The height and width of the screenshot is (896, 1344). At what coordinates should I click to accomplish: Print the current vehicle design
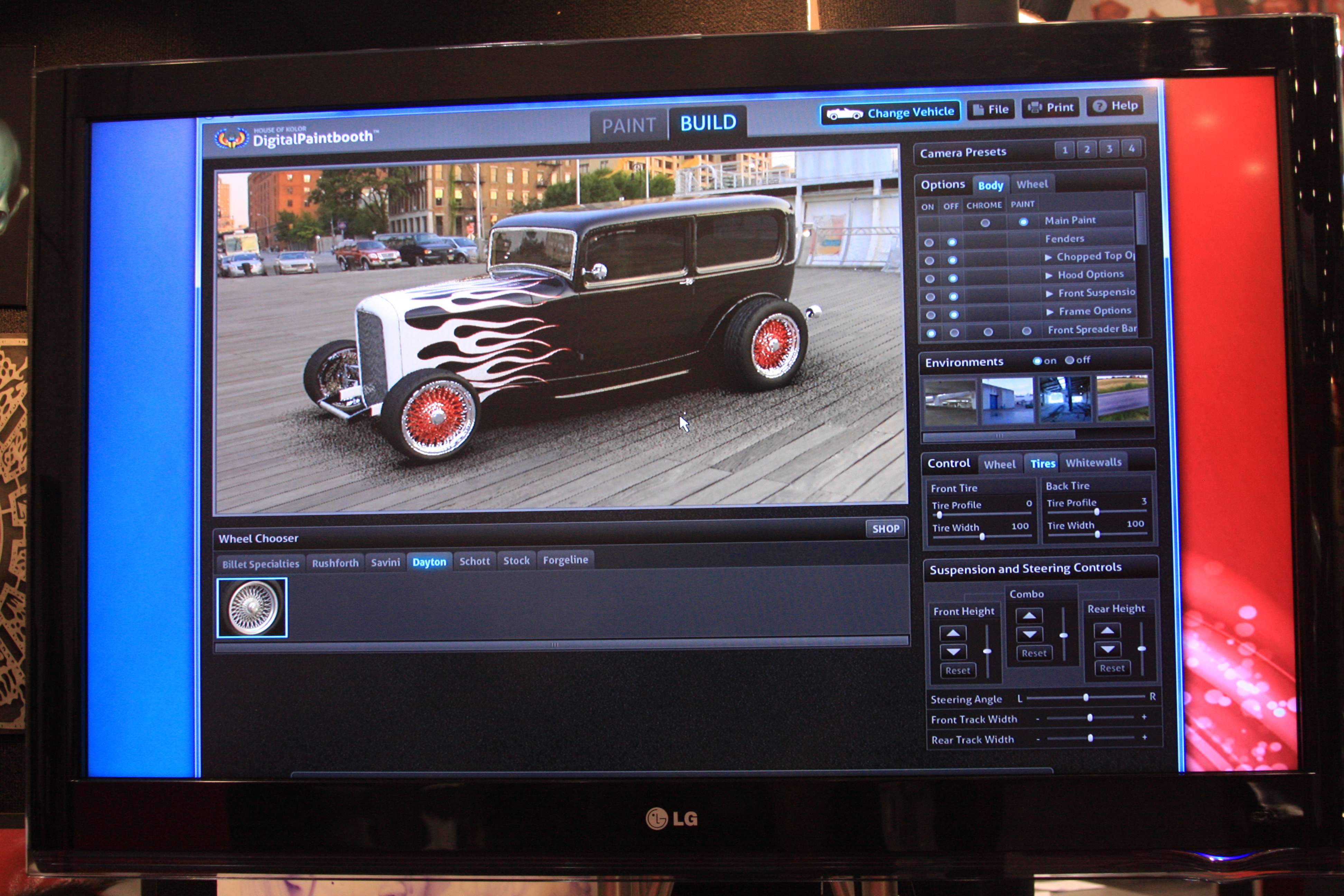[x=1050, y=107]
